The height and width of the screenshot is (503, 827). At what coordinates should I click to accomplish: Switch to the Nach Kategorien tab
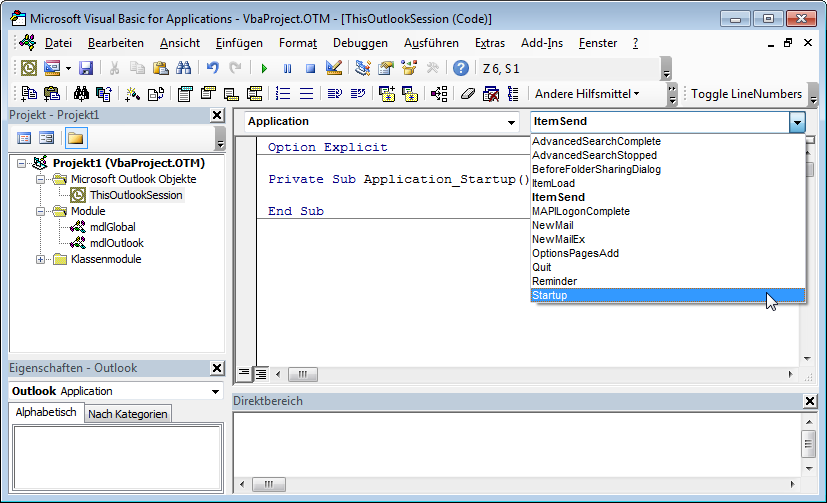[128, 414]
